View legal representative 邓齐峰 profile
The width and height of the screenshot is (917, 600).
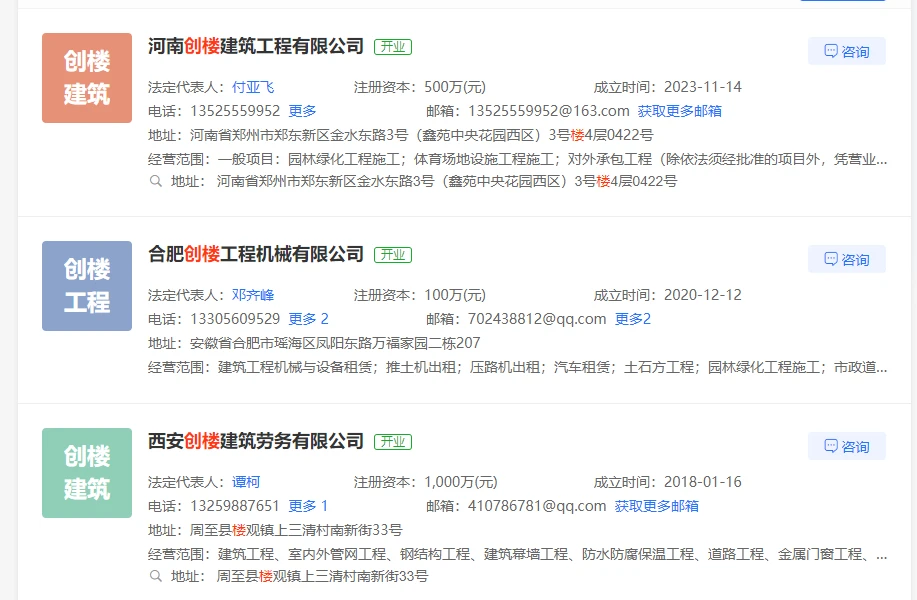pyautogui.click(x=253, y=295)
